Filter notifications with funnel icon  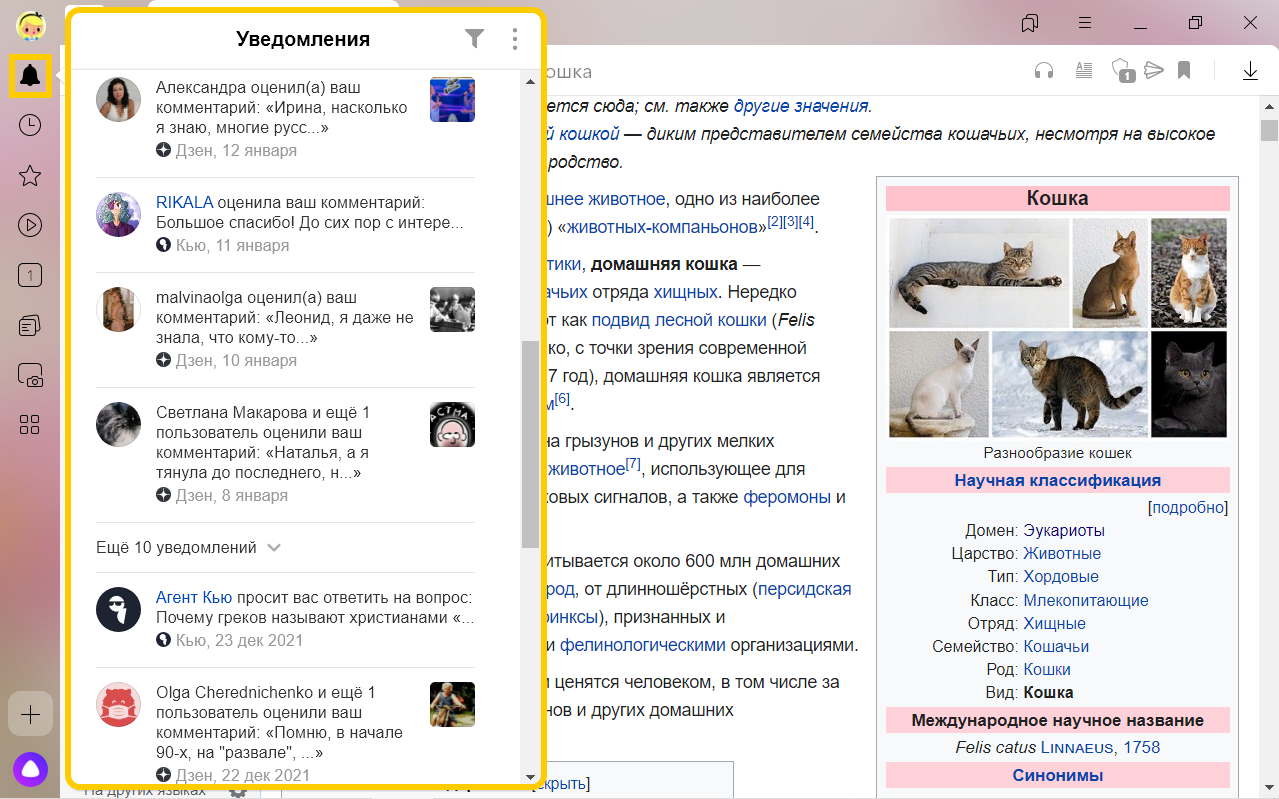tap(474, 39)
